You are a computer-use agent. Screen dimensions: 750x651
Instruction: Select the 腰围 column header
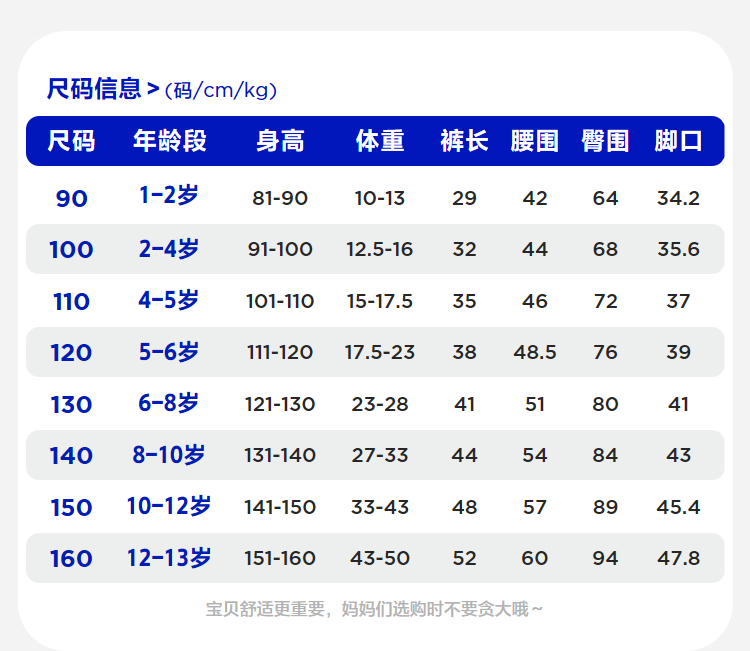coord(534,141)
